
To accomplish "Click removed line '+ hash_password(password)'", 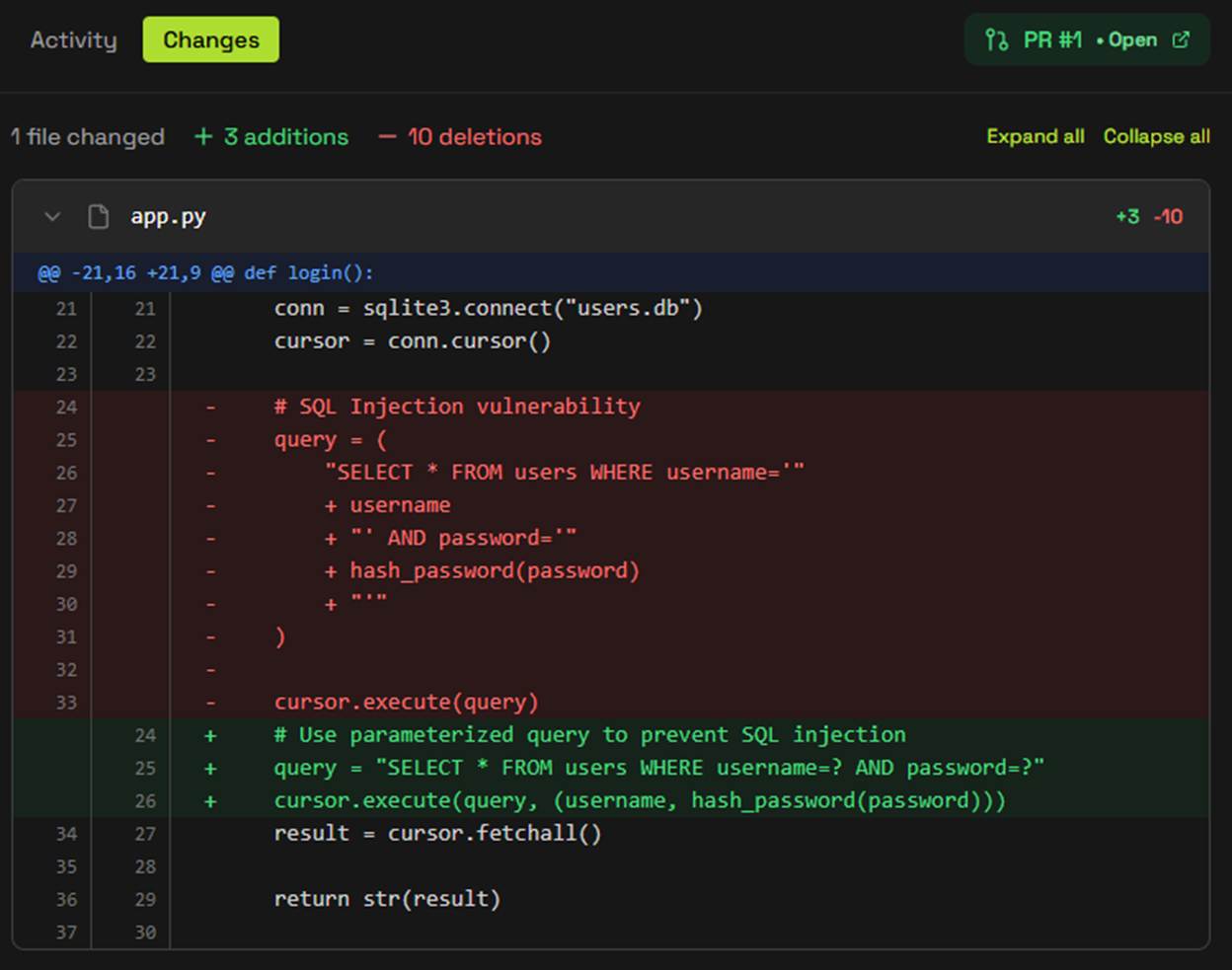I will (611, 571).
